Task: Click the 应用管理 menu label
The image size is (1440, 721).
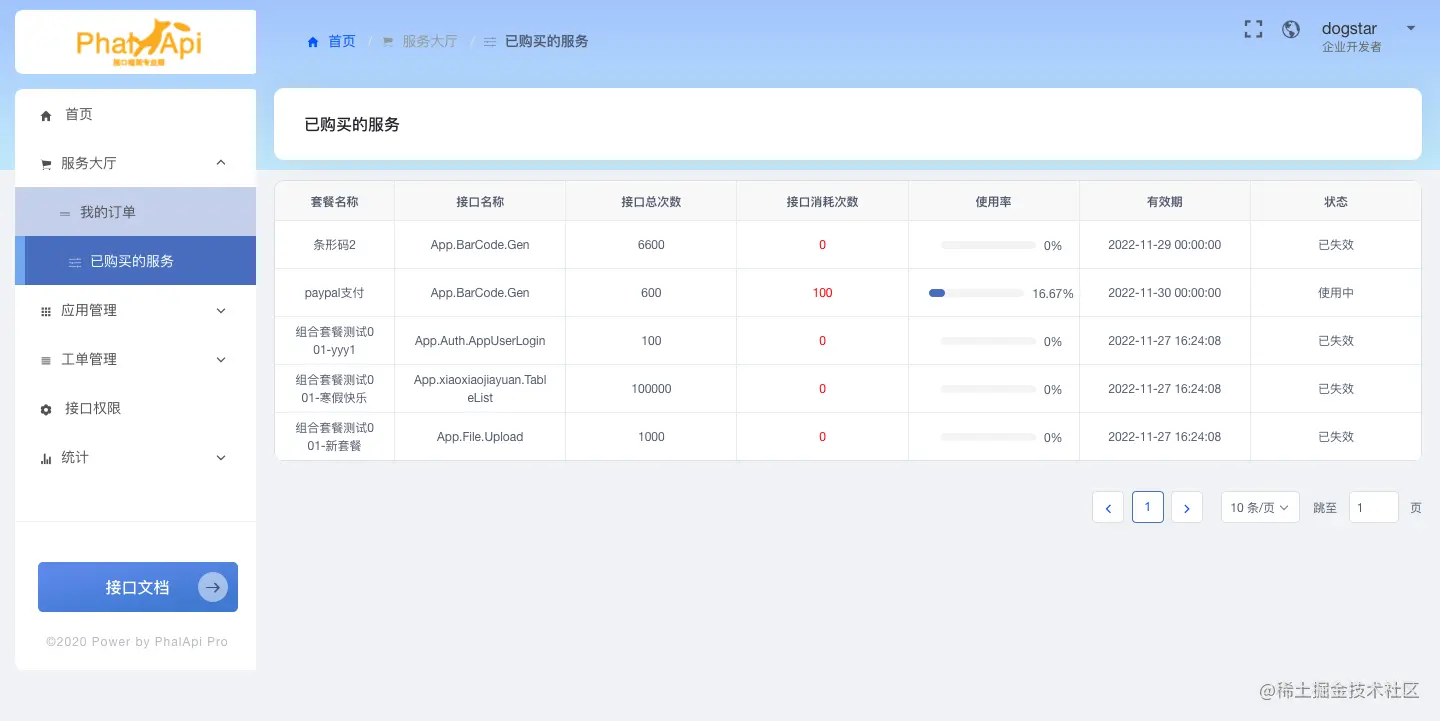Action: (x=89, y=310)
